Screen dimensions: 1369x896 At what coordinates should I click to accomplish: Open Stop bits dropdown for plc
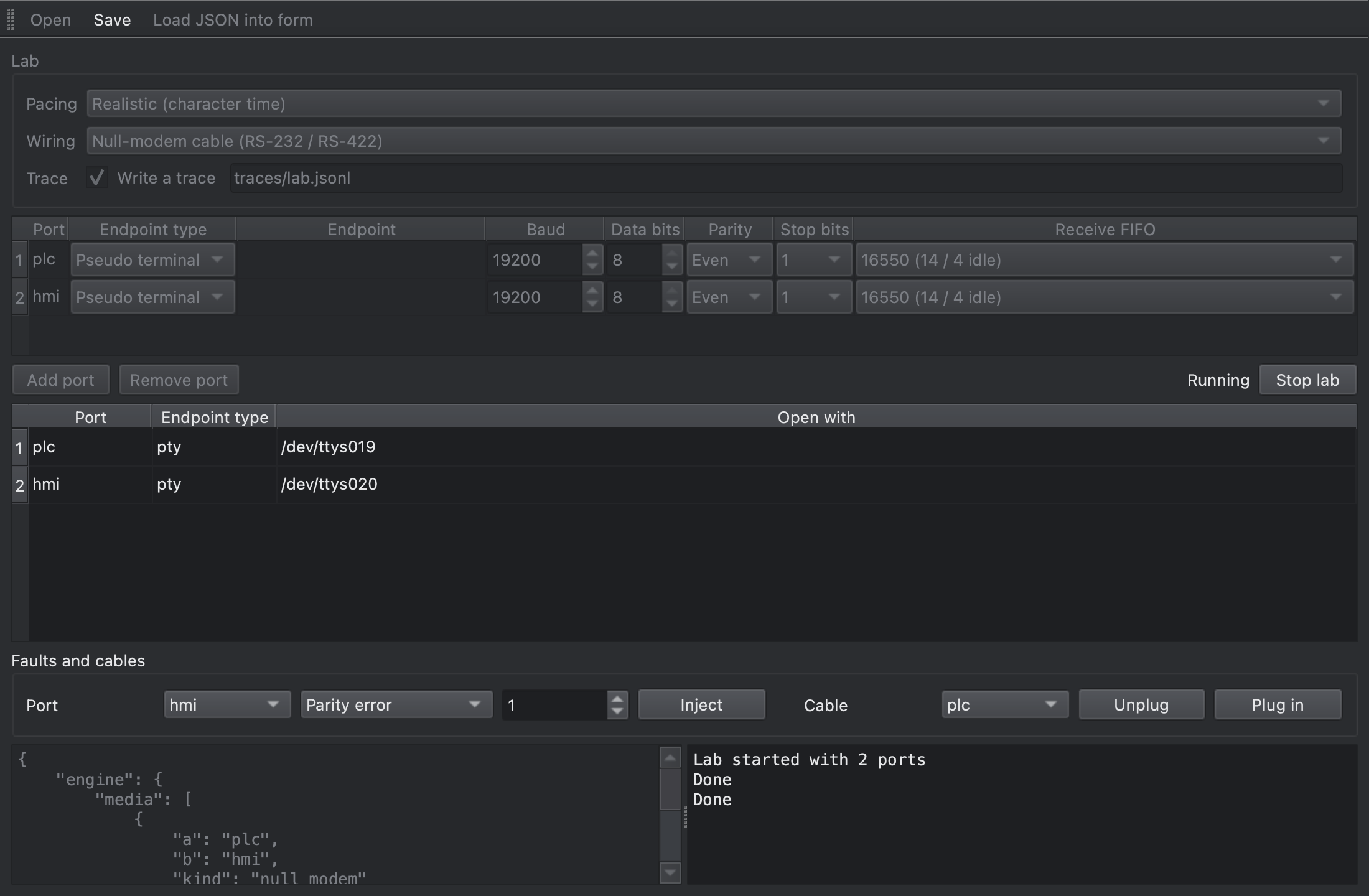814,259
